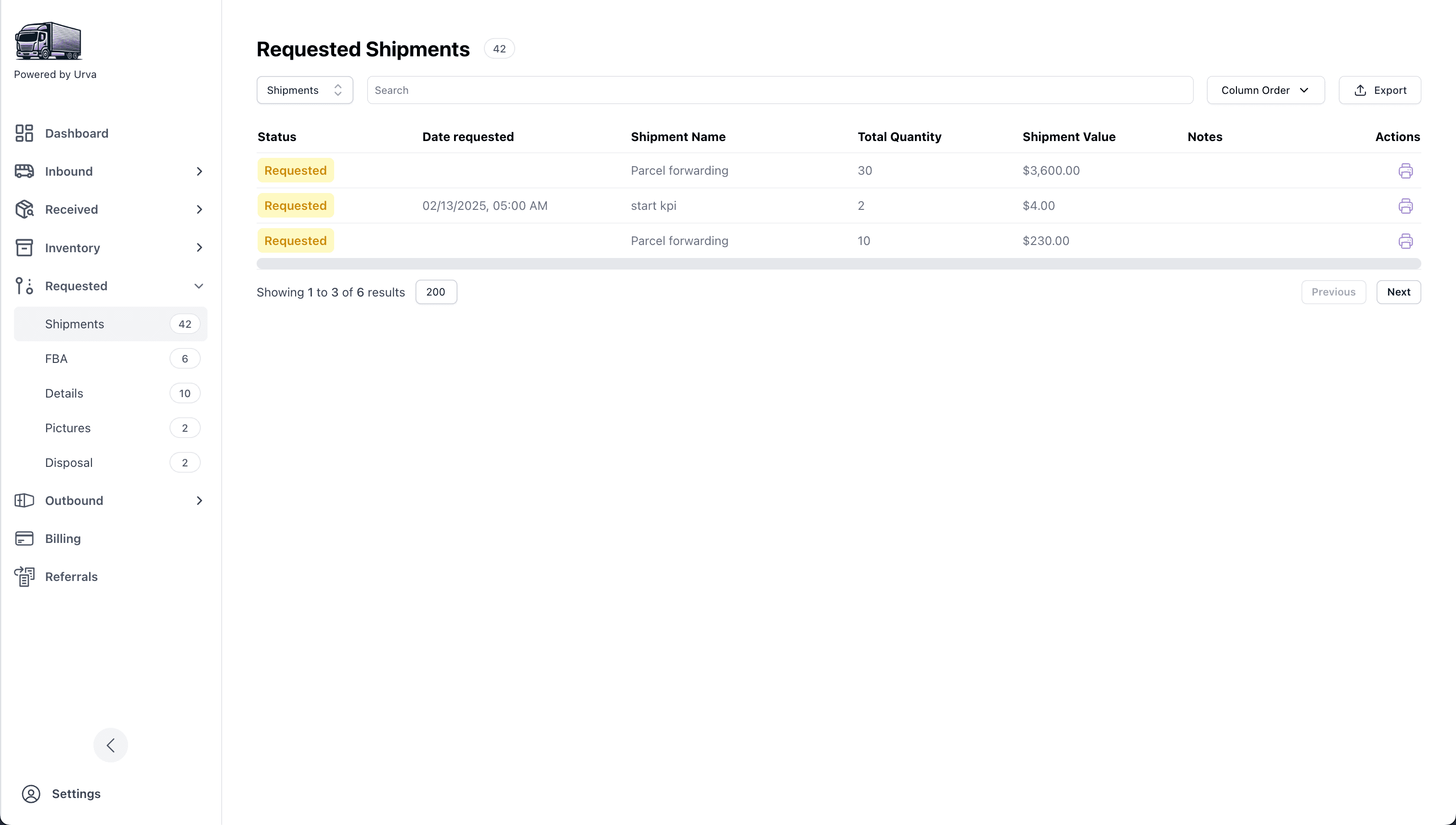Select the FBA submenu item
Screen dimensions: 1456x825
tap(56, 359)
